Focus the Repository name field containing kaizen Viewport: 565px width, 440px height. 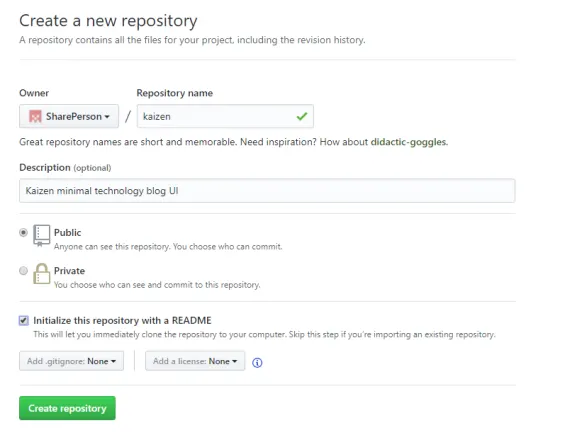coord(225,116)
